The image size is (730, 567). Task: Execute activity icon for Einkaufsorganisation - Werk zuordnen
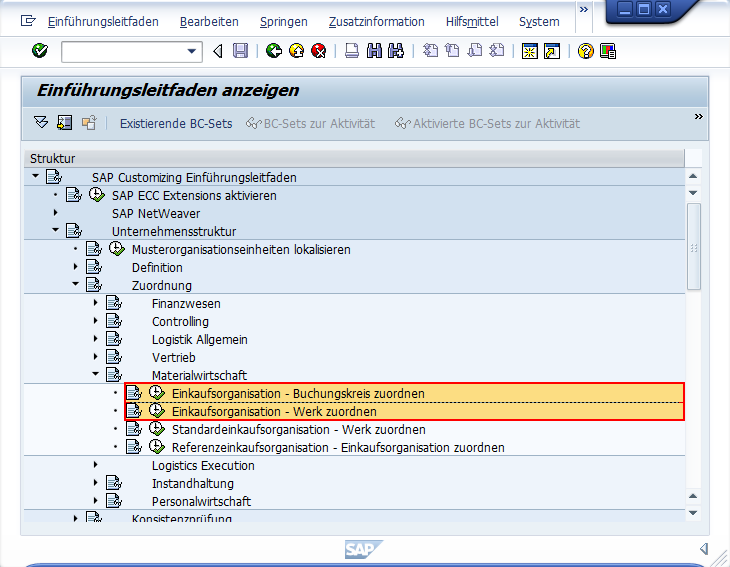157,411
